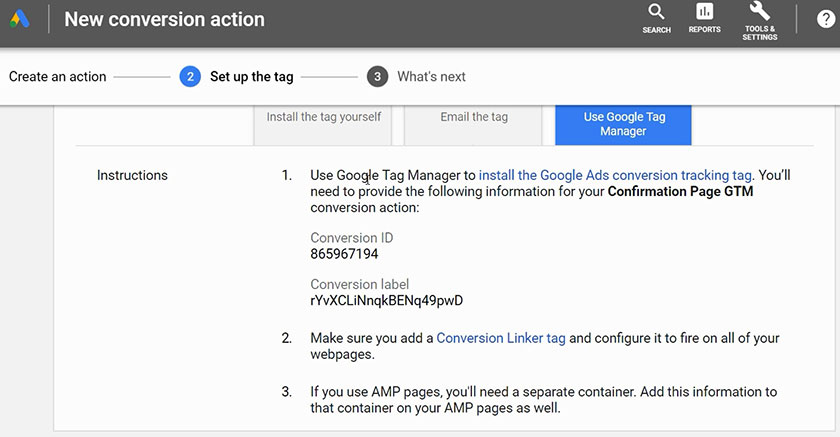Screen dimensions: 840x437
Task: Click the Conversion label value rYvXCLiNnqkBENq49pwD
Action: pos(386,300)
